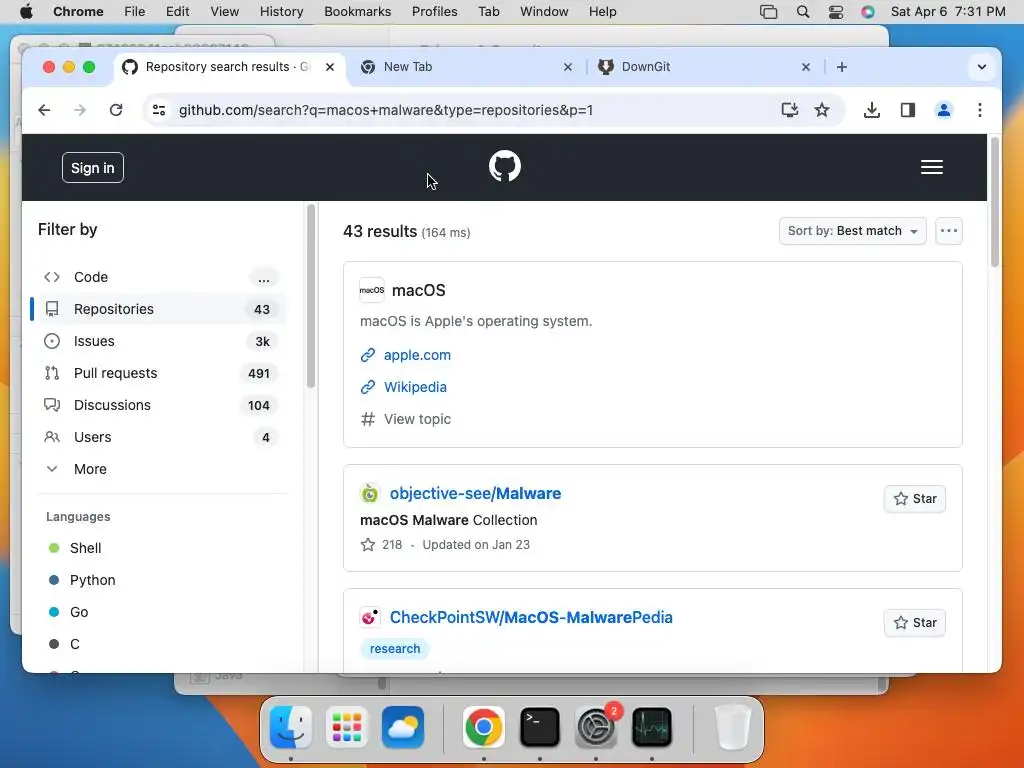Reload the page with refresh icon

(x=116, y=110)
